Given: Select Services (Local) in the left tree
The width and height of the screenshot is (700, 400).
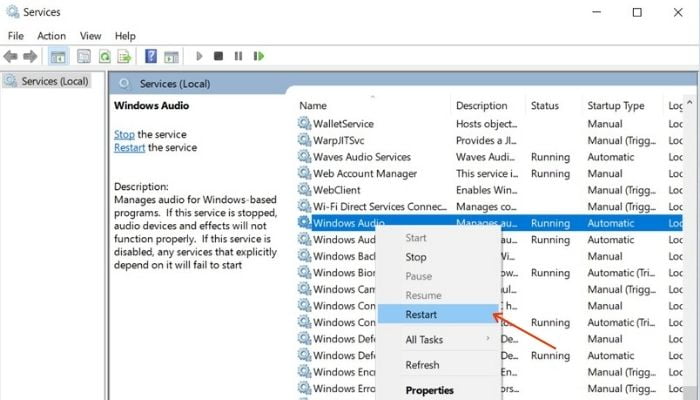Looking at the screenshot, I should click(46, 81).
